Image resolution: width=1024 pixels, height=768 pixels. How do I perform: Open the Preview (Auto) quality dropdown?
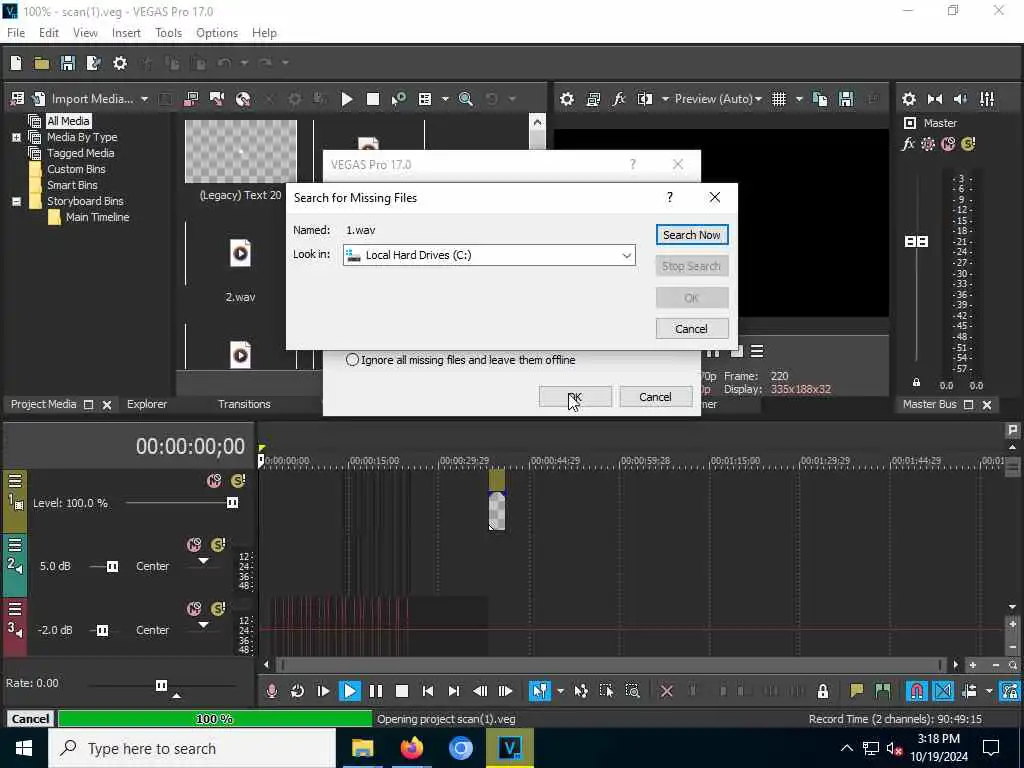coord(718,99)
